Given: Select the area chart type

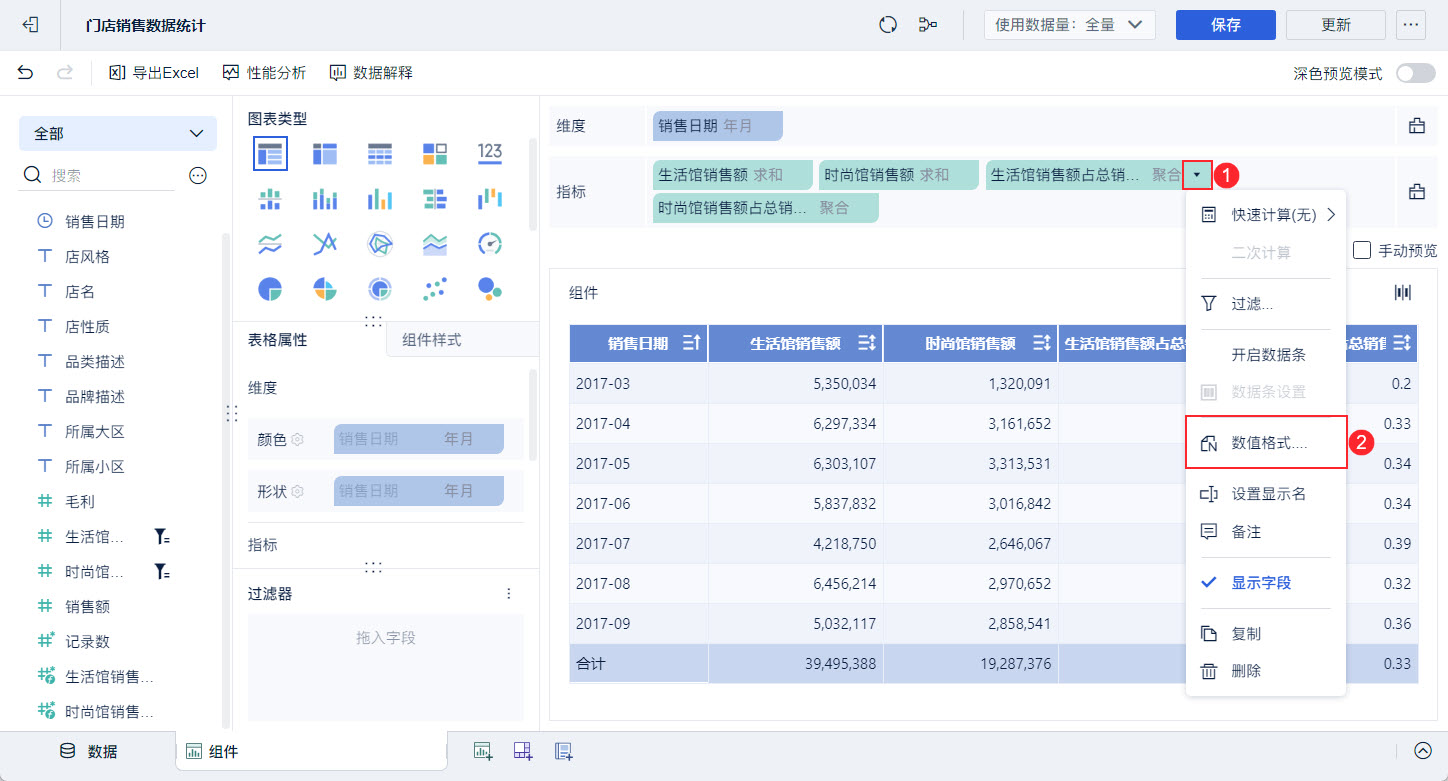Looking at the screenshot, I should (435, 244).
